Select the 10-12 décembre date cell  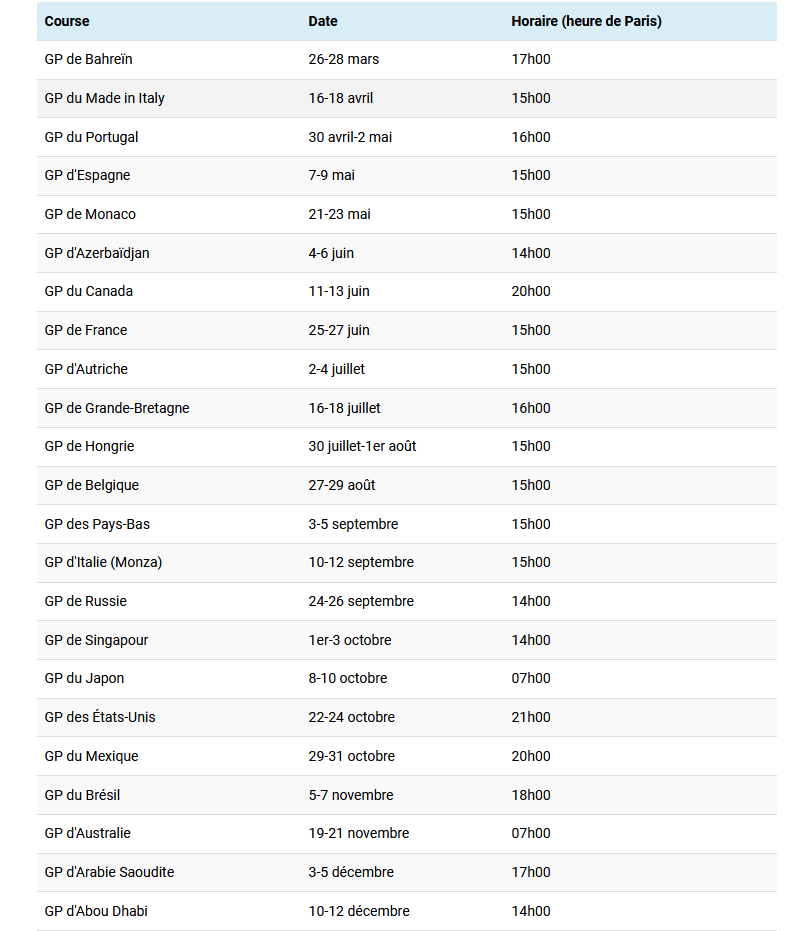click(359, 911)
